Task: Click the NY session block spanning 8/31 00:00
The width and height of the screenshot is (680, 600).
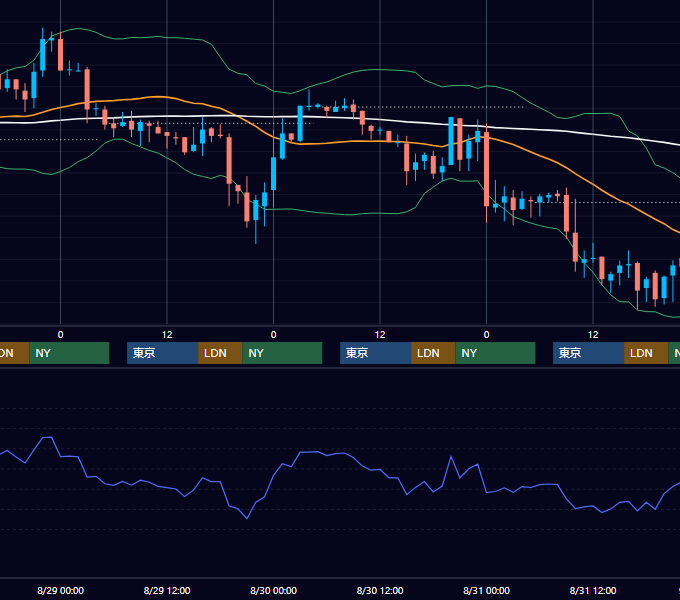Action: [495, 353]
